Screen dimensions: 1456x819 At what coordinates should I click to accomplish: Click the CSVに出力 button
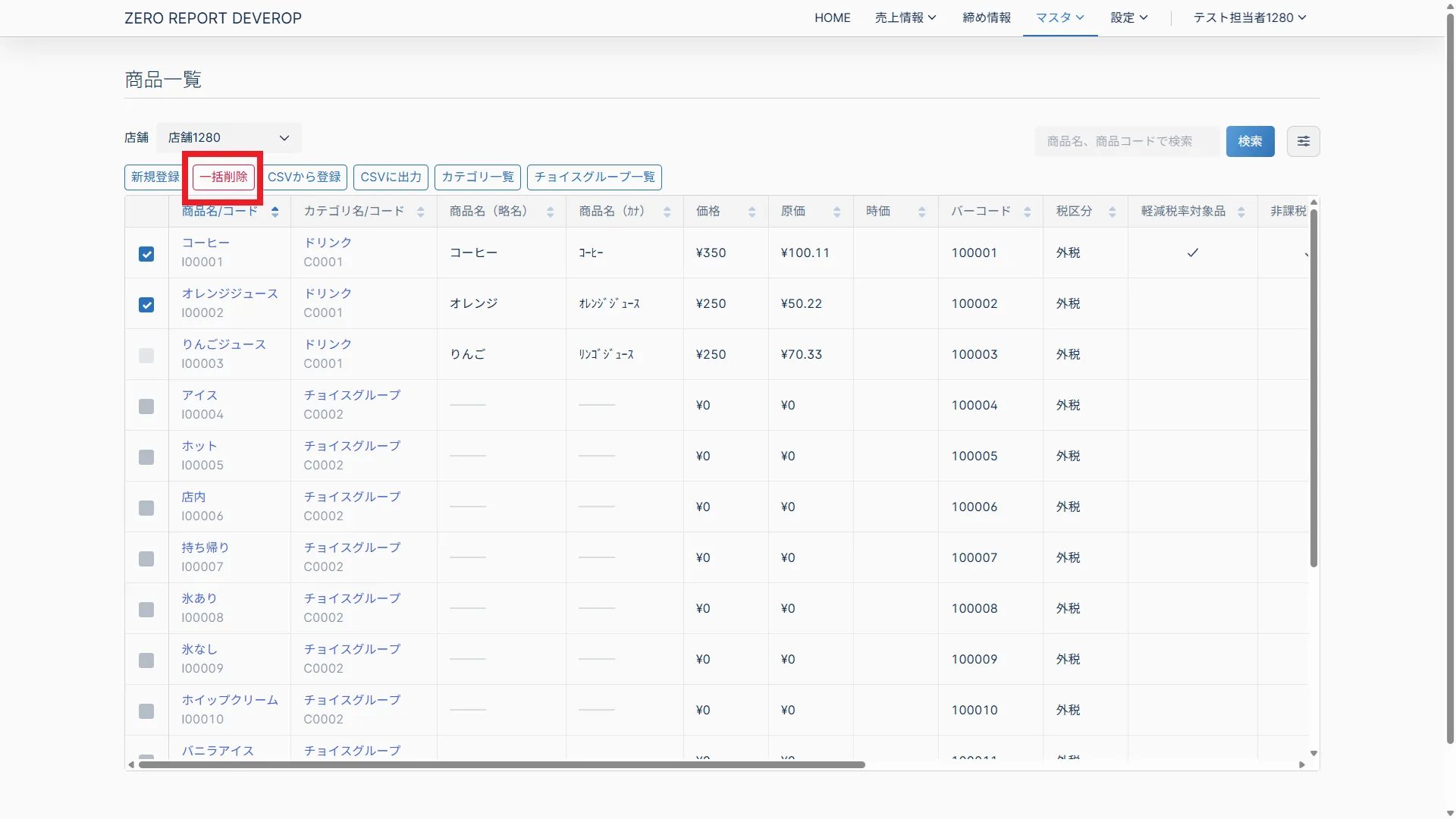[x=391, y=177]
